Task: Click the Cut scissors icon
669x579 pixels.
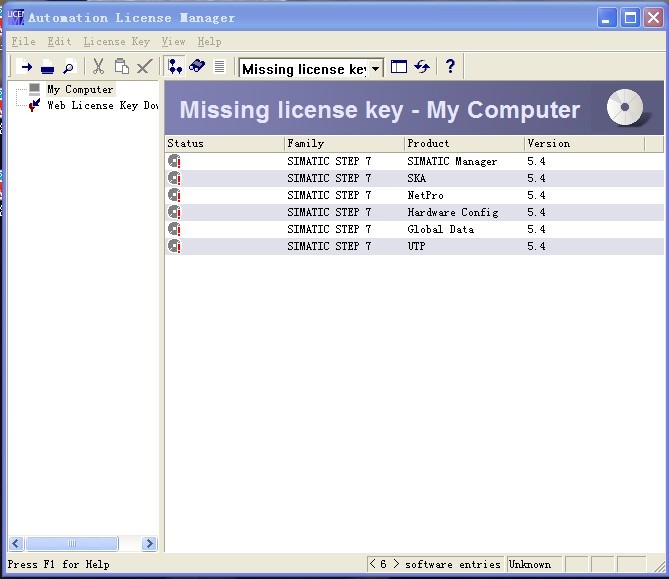Action: [98, 67]
